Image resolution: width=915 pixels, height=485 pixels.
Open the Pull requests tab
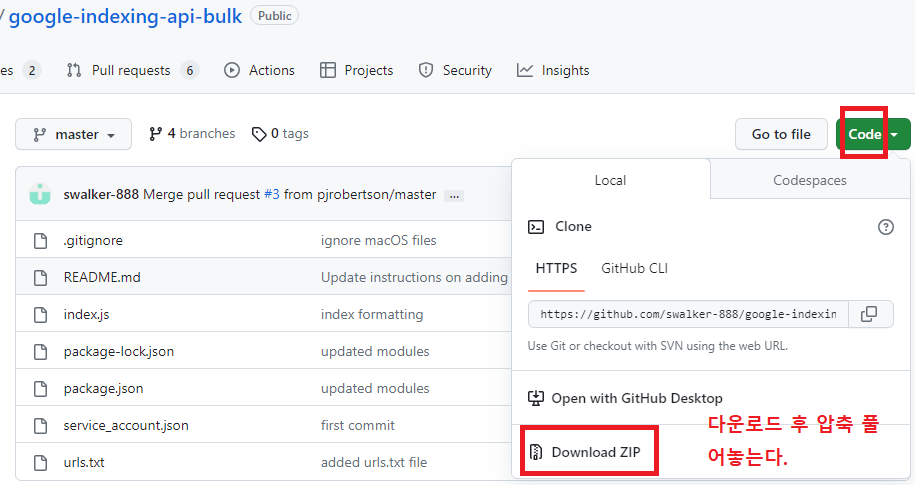coord(132,71)
